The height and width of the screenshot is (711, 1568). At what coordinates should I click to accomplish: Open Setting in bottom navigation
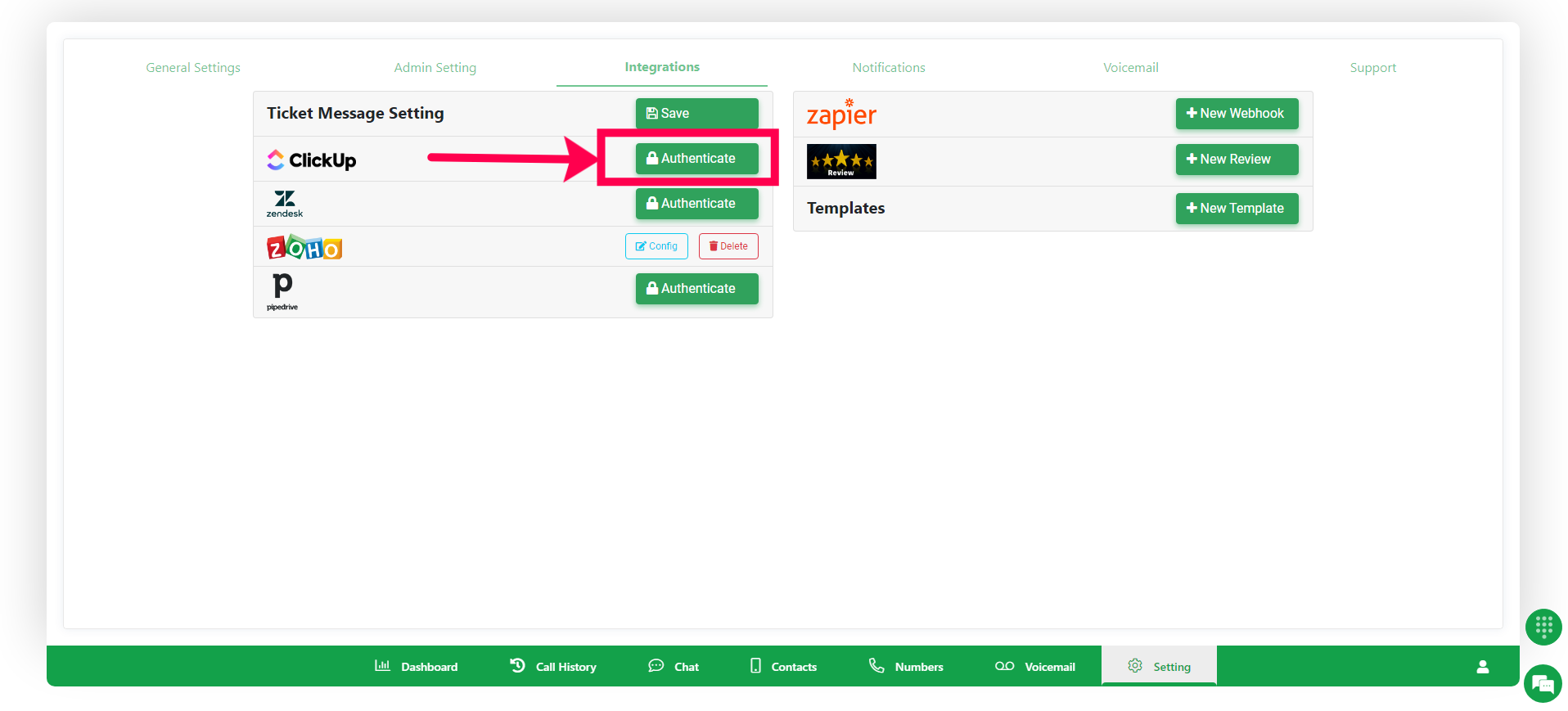pos(1159,666)
